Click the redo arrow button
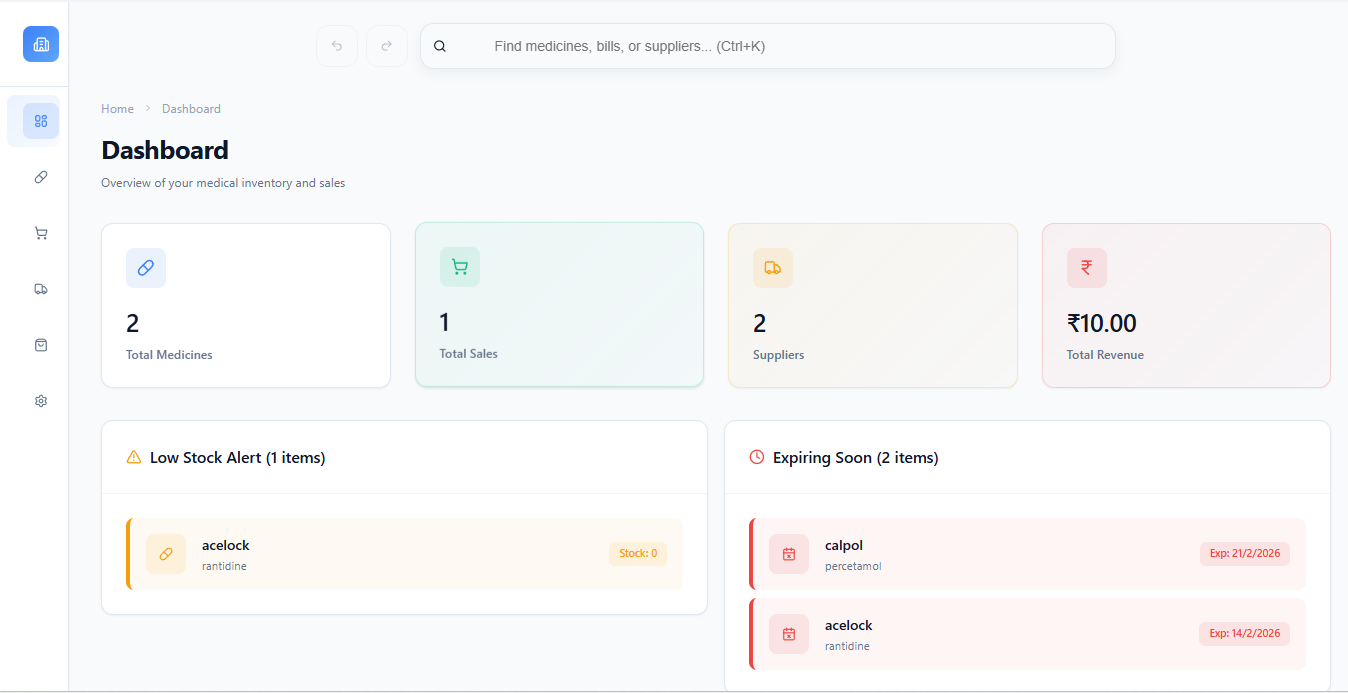The width and height of the screenshot is (1348, 693). point(386,46)
